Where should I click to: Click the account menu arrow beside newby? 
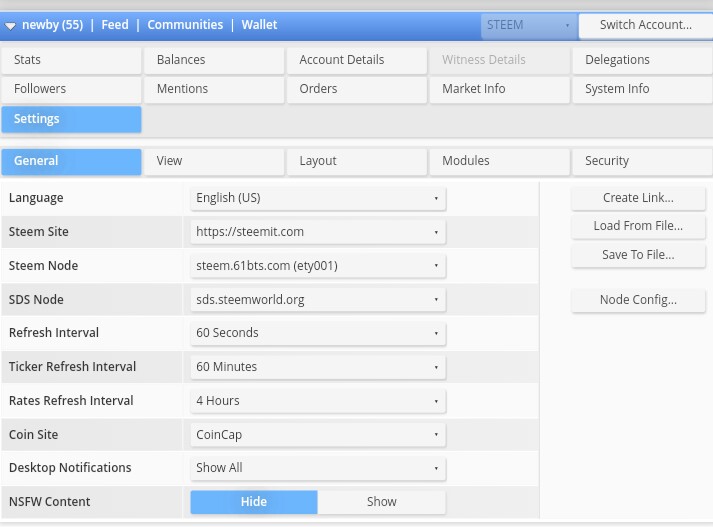11,25
